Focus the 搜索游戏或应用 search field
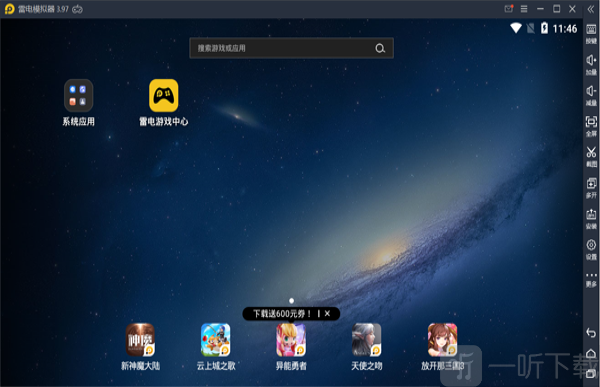This screenshot has width=600, height=387. 291,48
